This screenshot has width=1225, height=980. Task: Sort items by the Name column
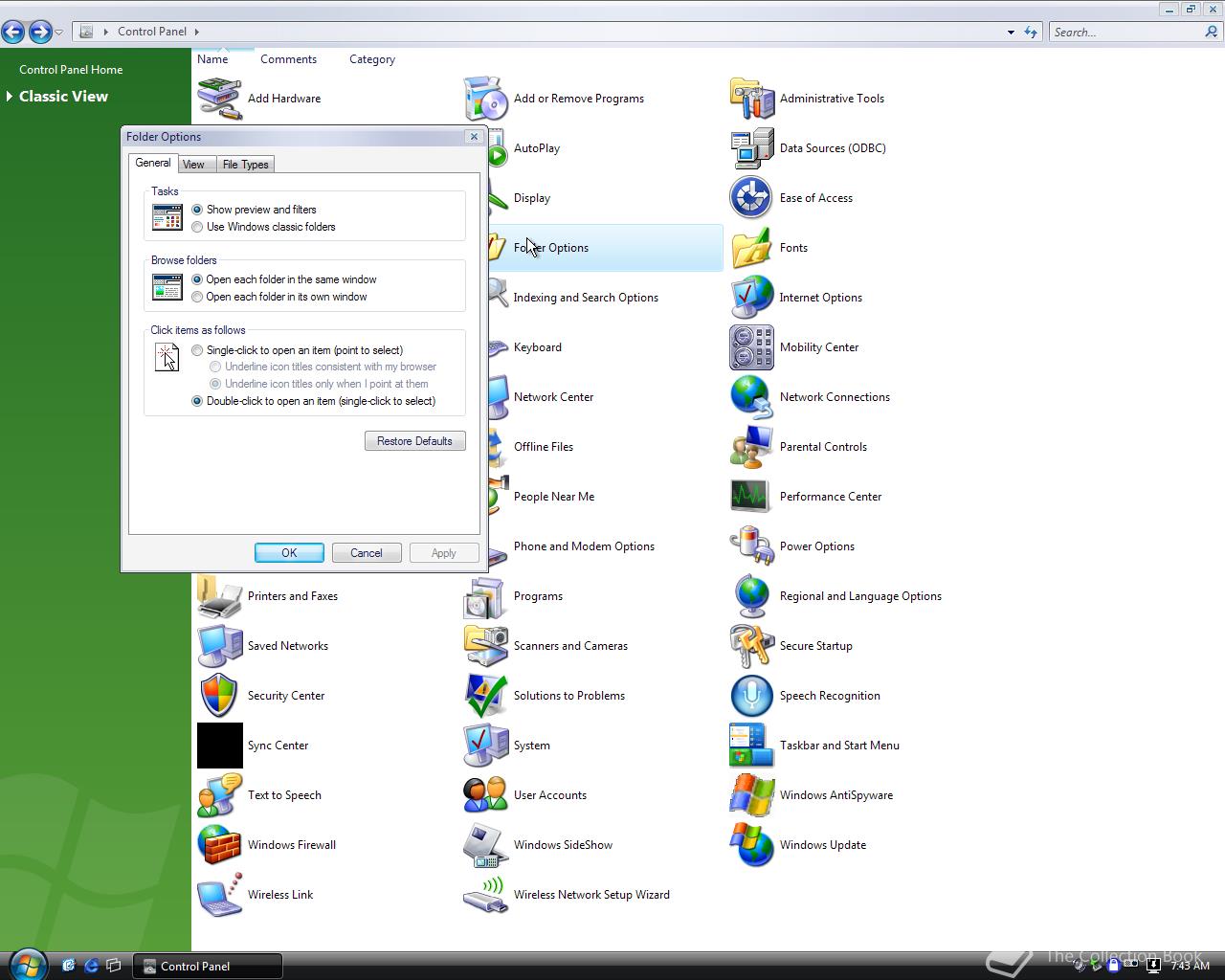point(212,59)
